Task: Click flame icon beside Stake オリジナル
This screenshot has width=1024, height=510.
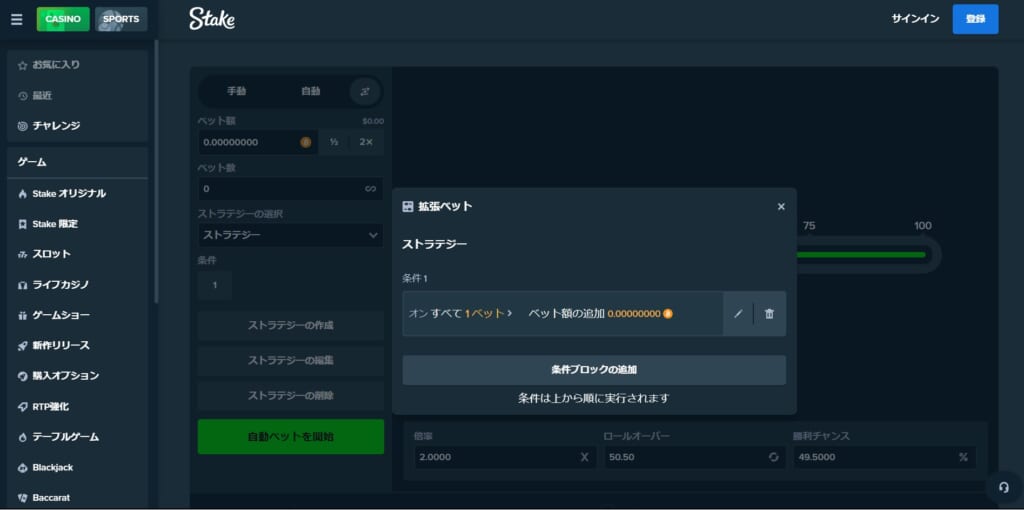Action: 23,194
